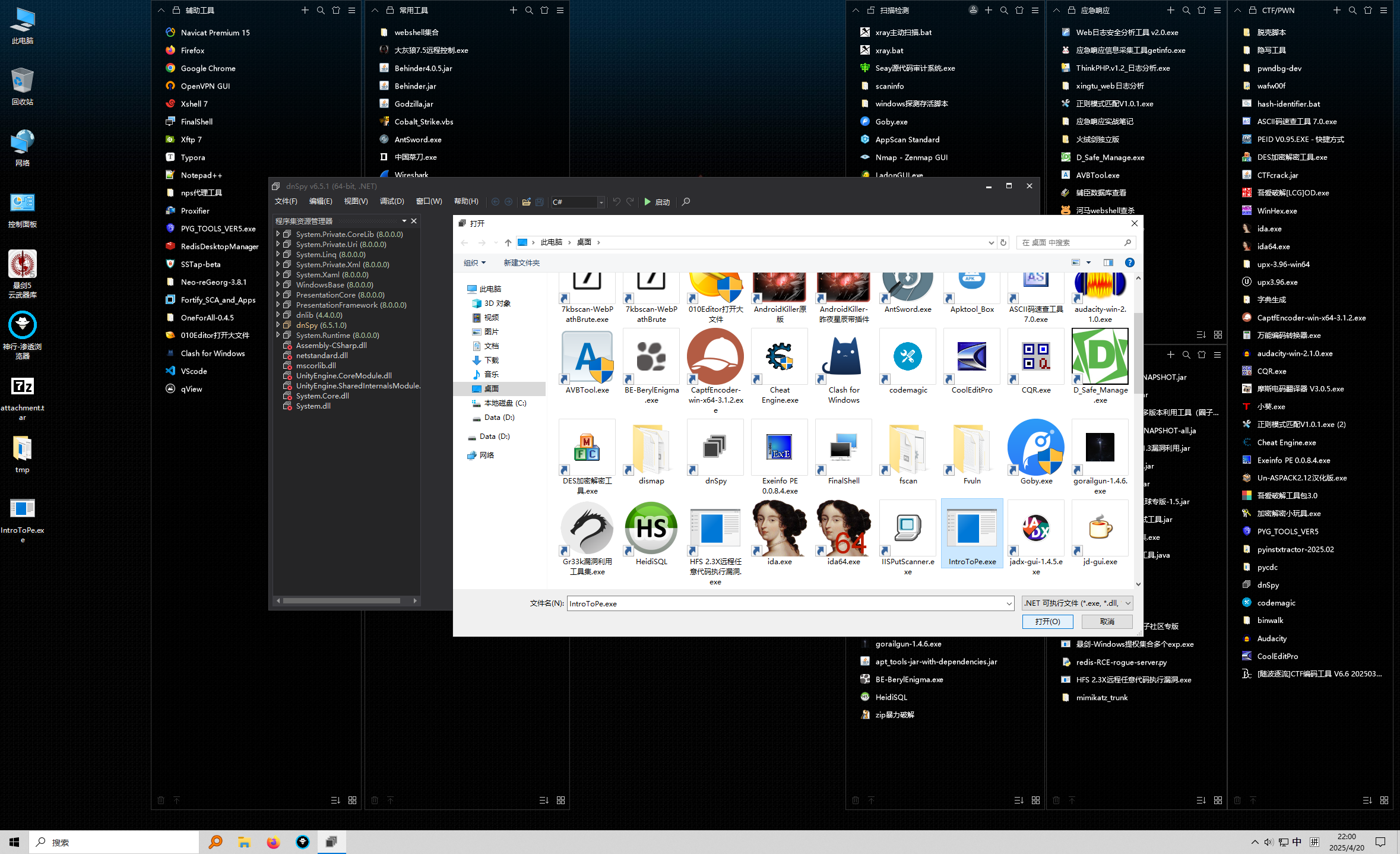Select UnityEngine.CoreModule.dll tree item

[343, 375]
